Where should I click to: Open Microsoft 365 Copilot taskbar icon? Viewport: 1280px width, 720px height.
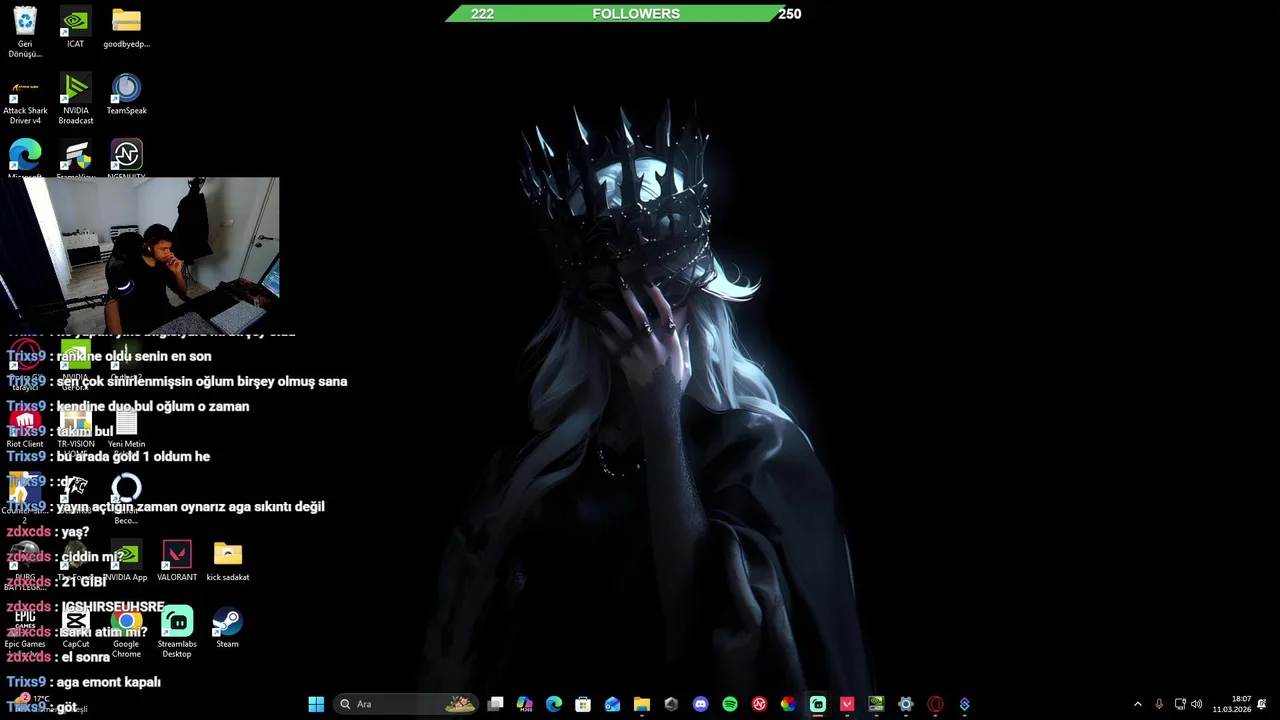pos(524,704)
